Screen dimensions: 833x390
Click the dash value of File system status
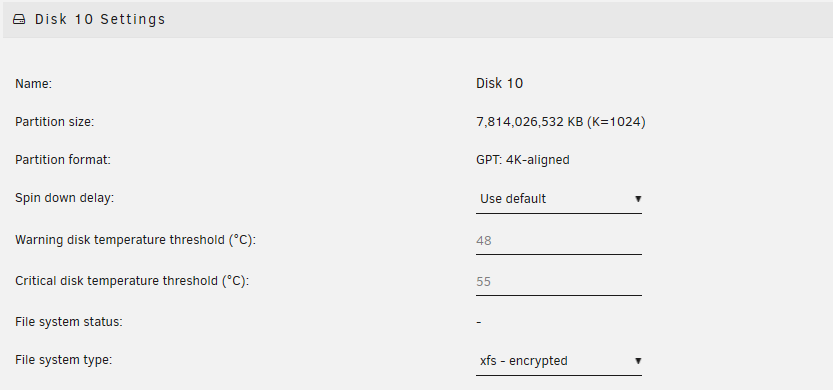[x=479, y=322]
